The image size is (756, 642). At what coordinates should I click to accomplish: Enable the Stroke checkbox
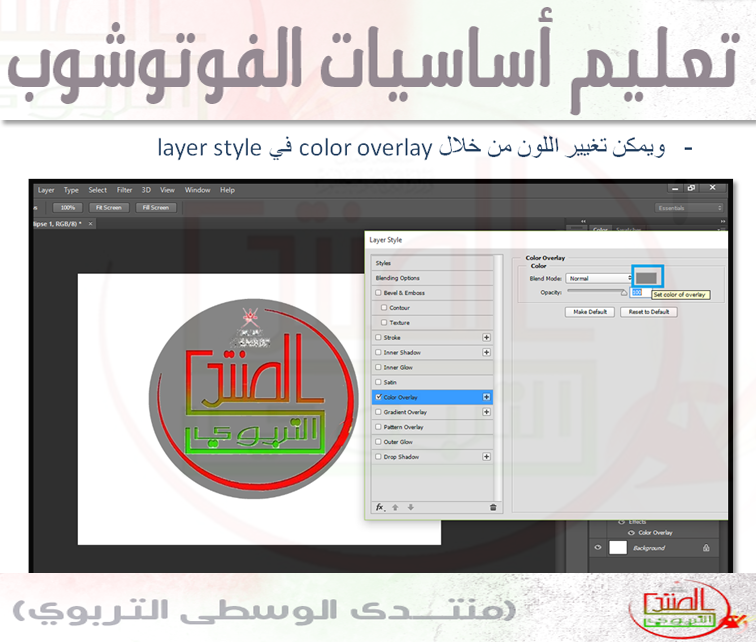378,337
